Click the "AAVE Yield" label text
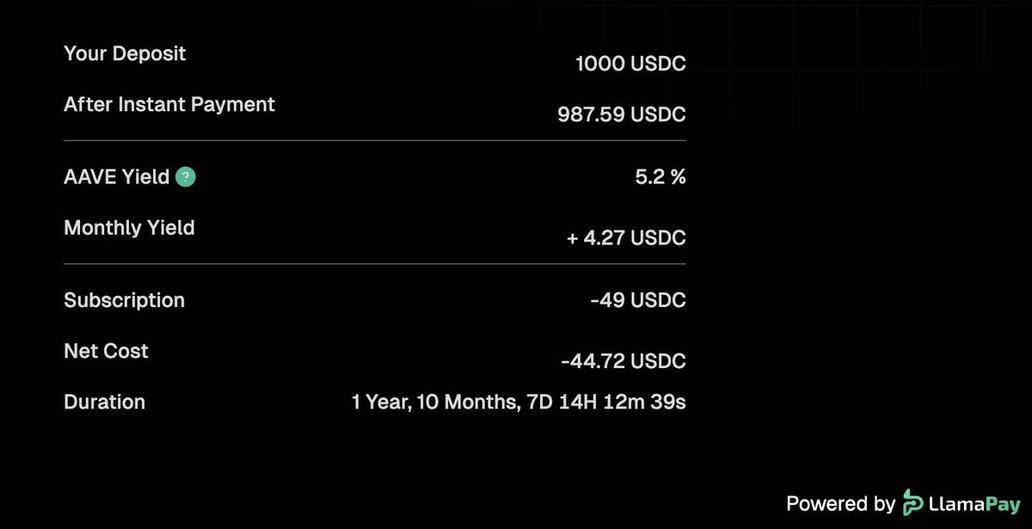Image resolution: width=1032 pixels, height=529 pixels. (116, 177)
